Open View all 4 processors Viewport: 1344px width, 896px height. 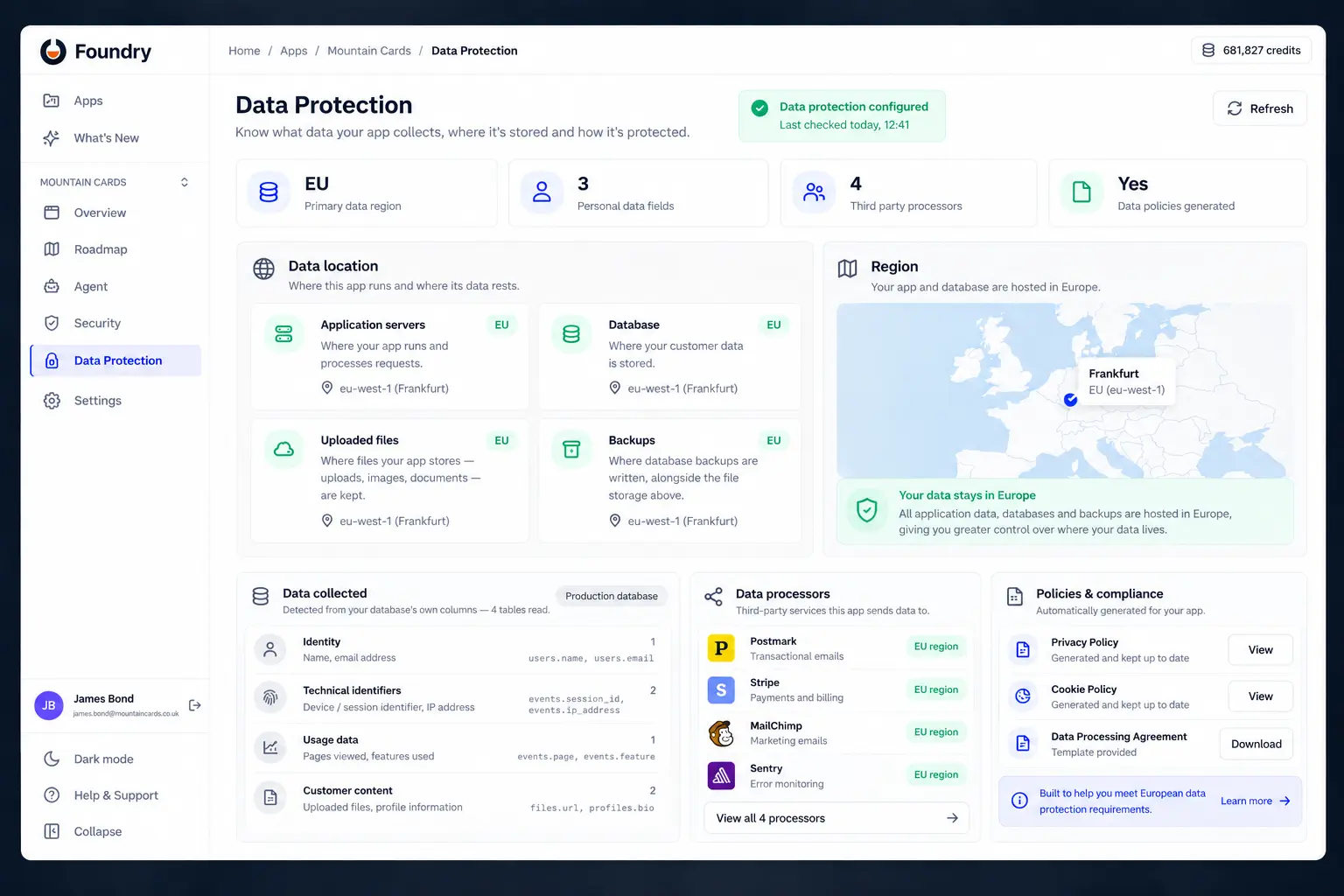point(836,818)
